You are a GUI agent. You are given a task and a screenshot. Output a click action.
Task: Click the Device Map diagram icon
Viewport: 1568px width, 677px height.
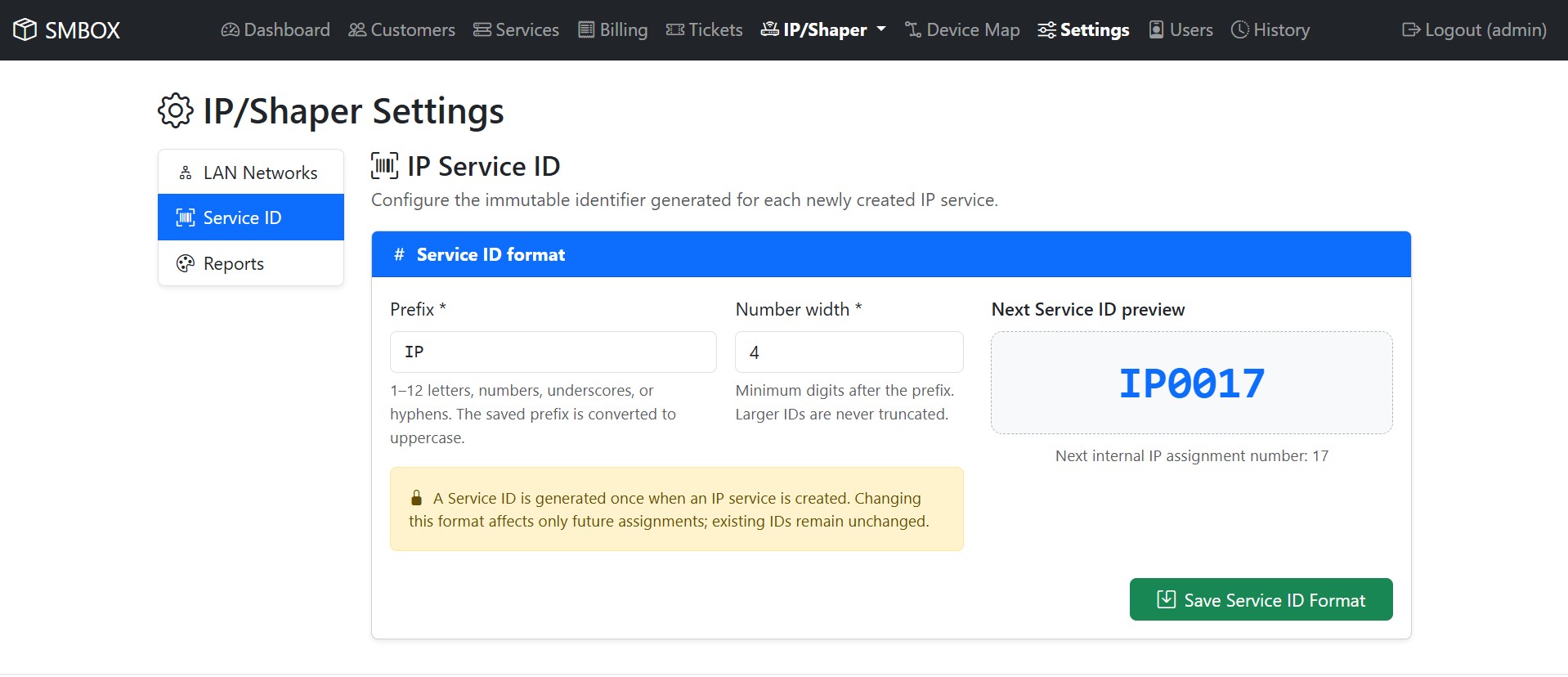click(913, 29)
